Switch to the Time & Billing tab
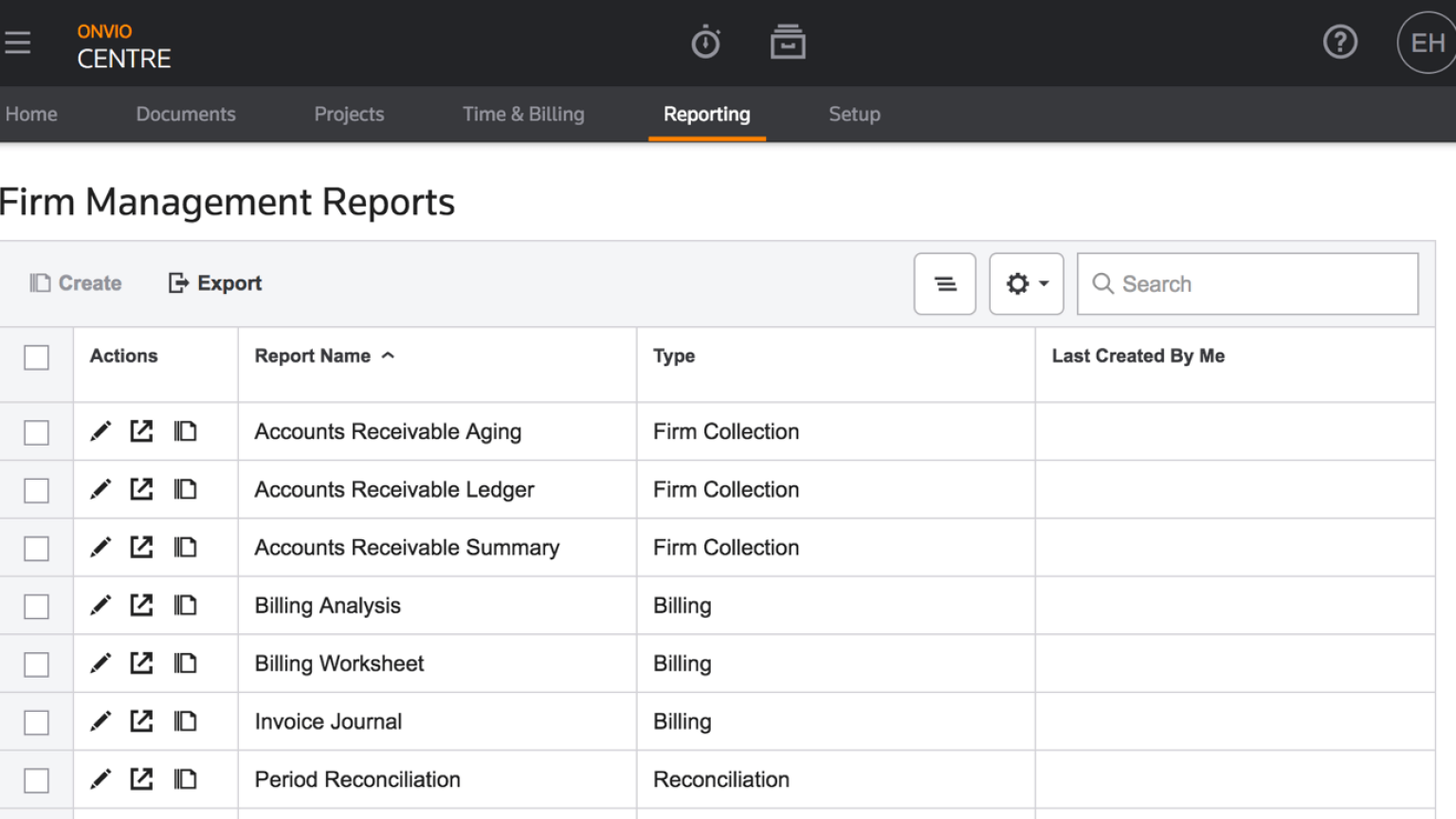The height and width of the screenshot is (819, 1456). tap(523, 114)
